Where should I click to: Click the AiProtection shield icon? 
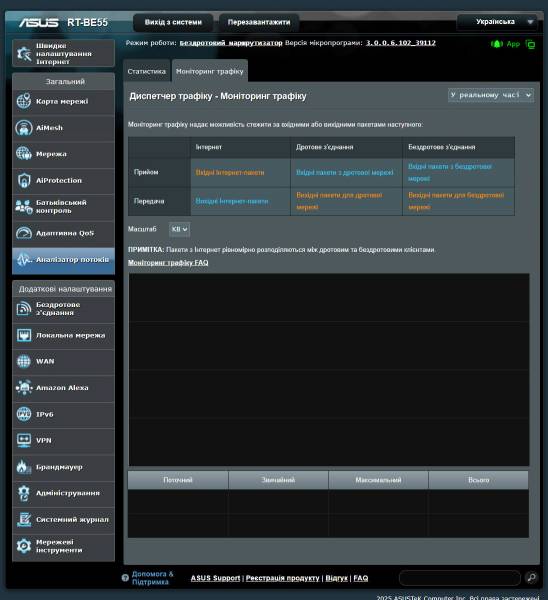[x=24, y=180]
